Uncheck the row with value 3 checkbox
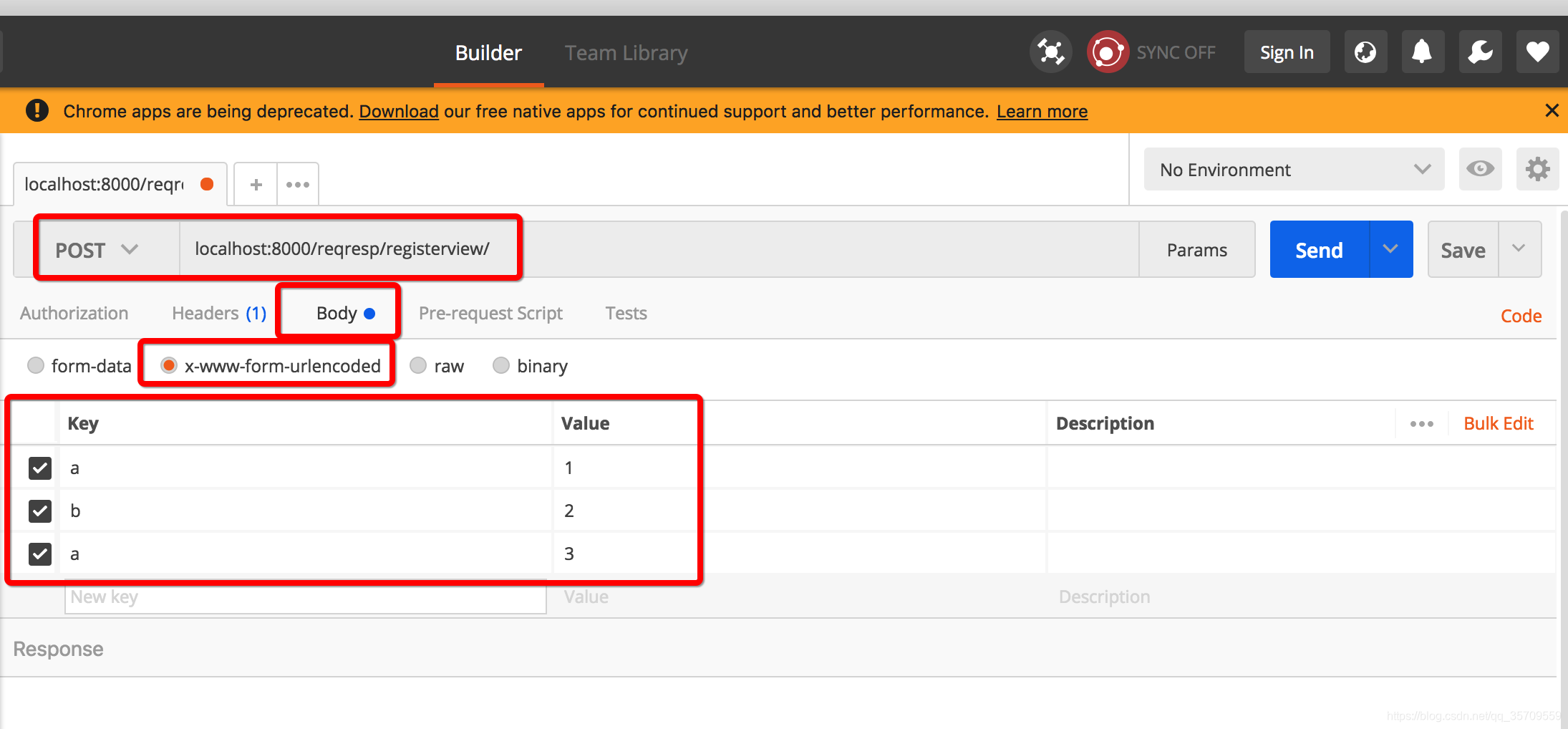 40,554
